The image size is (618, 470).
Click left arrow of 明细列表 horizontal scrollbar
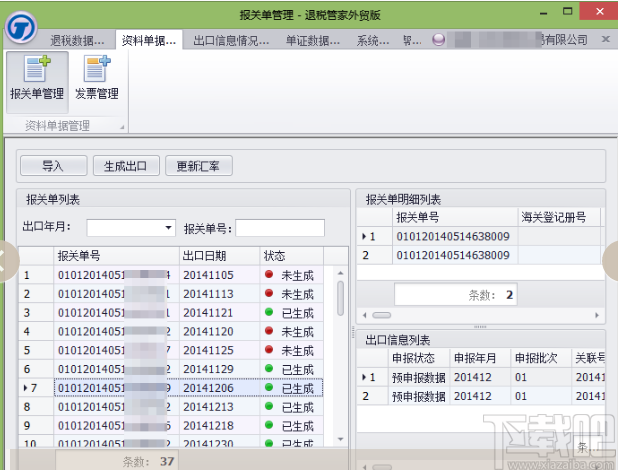point(365,315)
